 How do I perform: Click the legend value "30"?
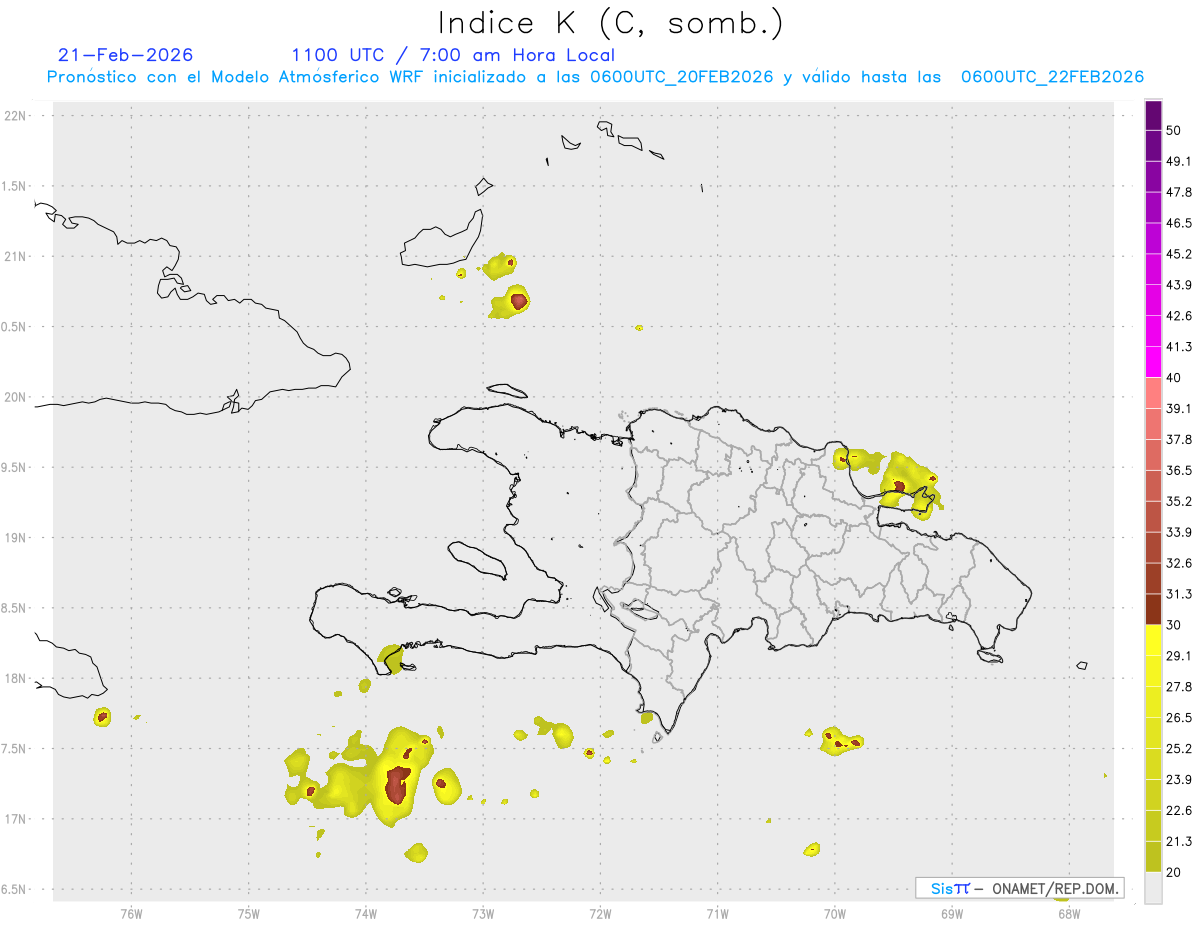pyautogui.click(x=1173, y=625)
